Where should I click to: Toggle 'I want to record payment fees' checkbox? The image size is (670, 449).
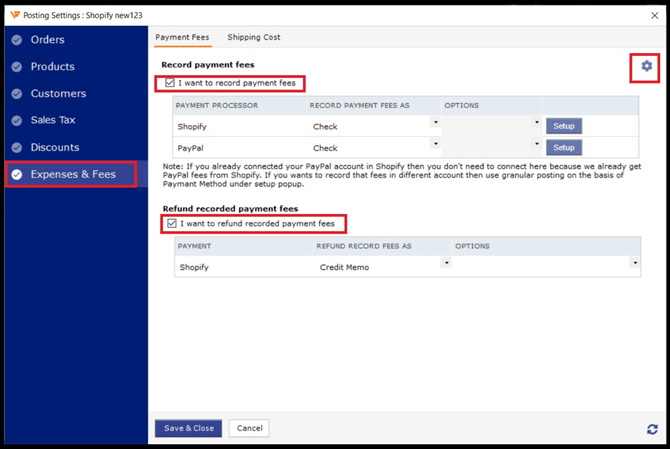click(170, 83)
